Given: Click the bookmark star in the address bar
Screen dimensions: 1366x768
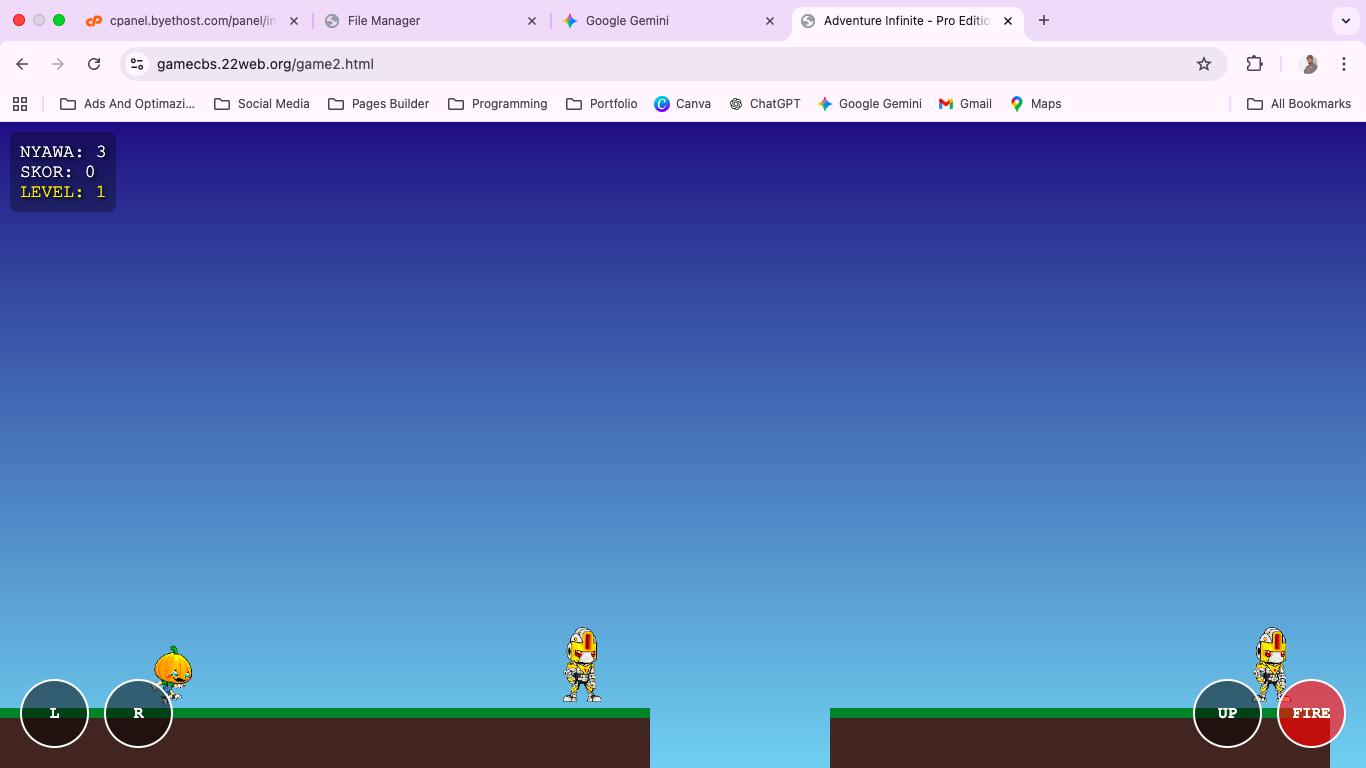Looking at the screenshot, I should pos(1203,63).
